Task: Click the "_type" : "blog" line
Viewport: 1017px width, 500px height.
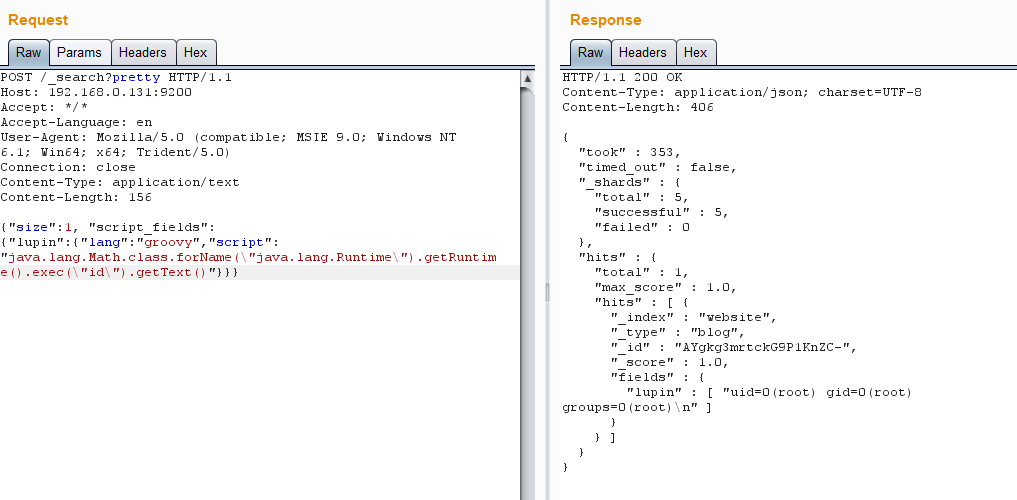Action: coord(678,332)
